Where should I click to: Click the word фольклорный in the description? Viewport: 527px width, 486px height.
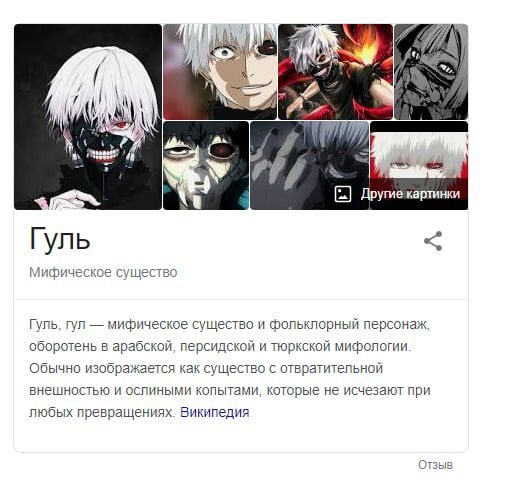314,325
